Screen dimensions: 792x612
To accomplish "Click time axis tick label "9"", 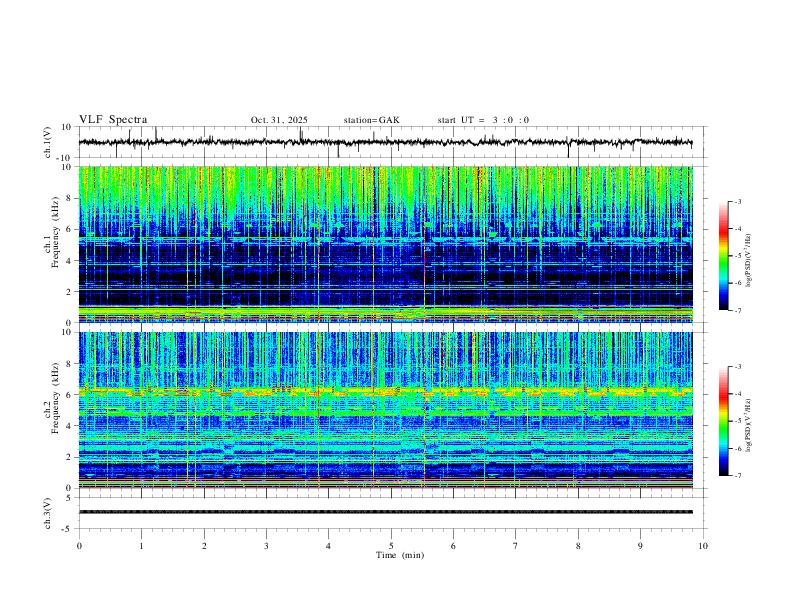I will coord(640,546).
